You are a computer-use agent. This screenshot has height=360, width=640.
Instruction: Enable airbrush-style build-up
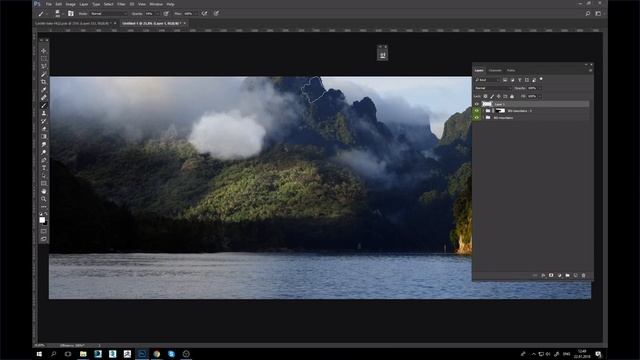click(204, 13)
